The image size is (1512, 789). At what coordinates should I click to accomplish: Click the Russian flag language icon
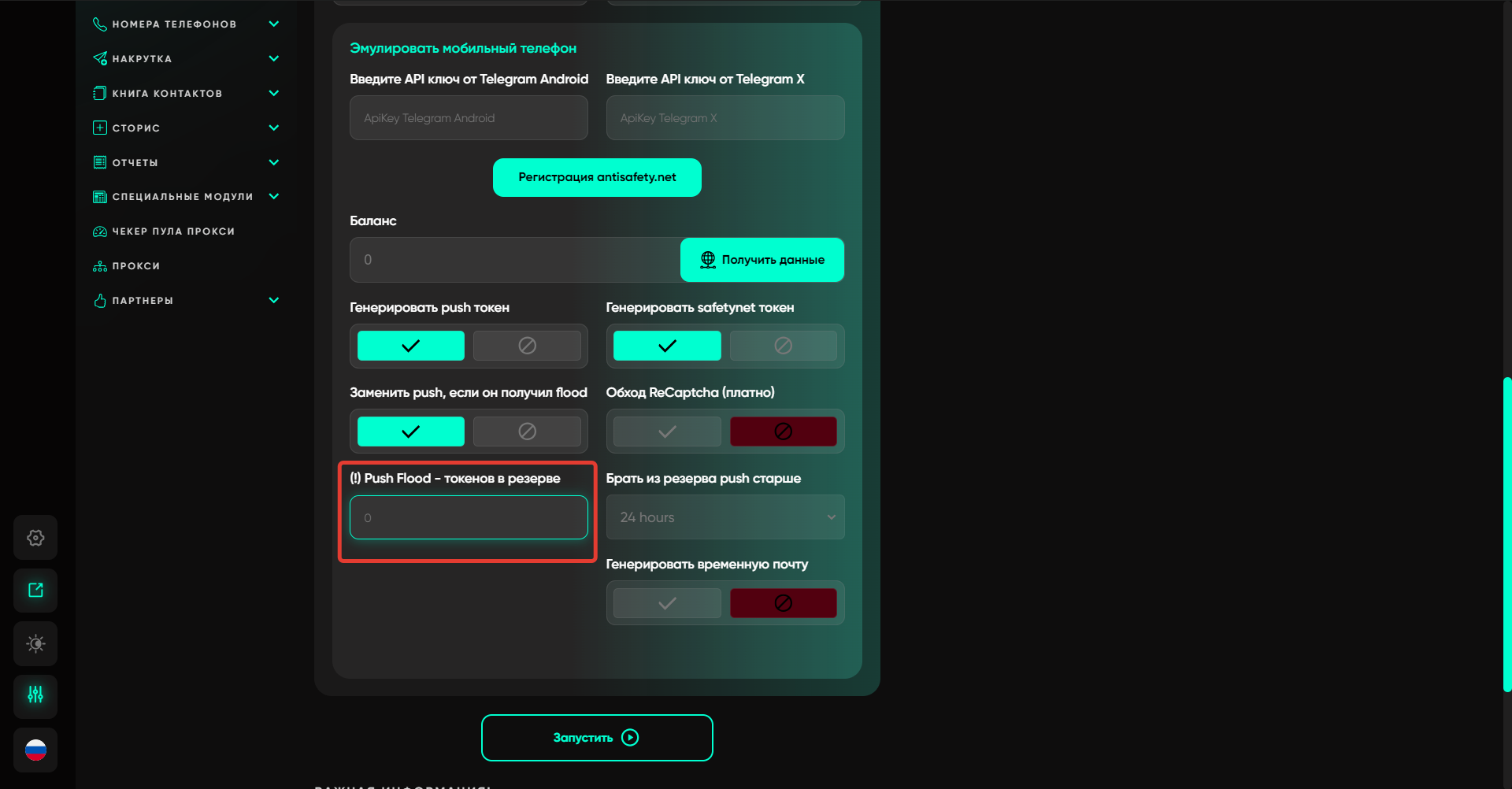(x=35, y=750)
